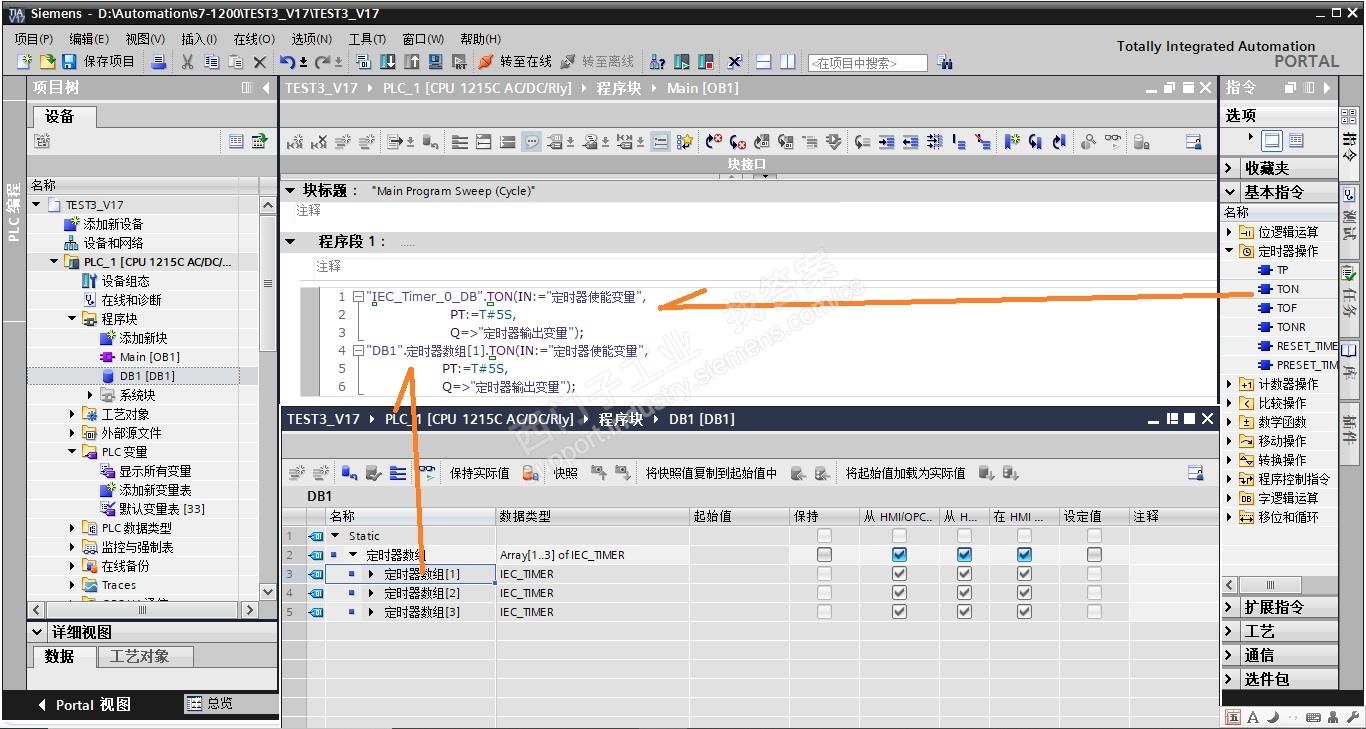Expand 收藏夹 section in instructions
Image resolution: width=1366 pixels, height=729 pixels.
coord(1230,168)
